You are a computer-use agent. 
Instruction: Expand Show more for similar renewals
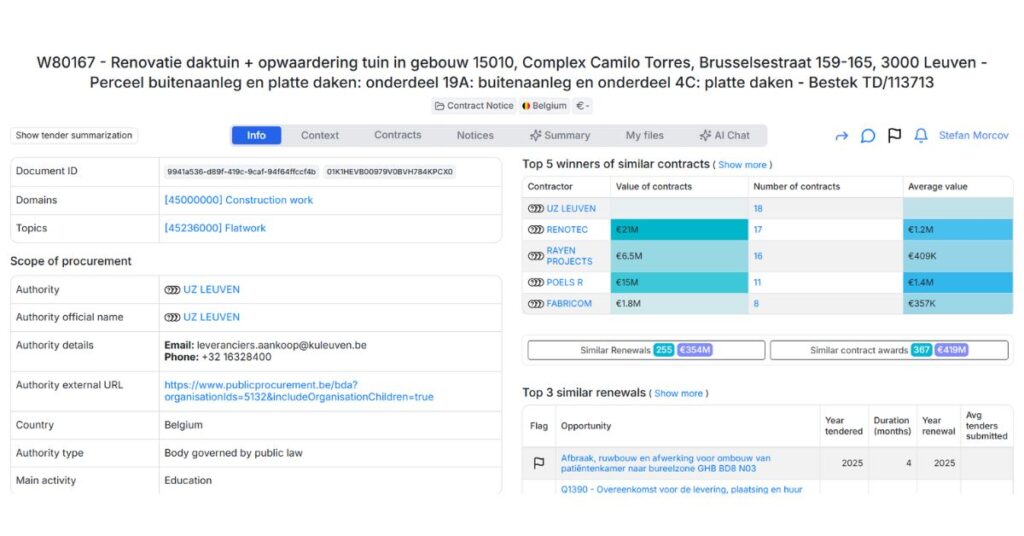pos(679,394)
